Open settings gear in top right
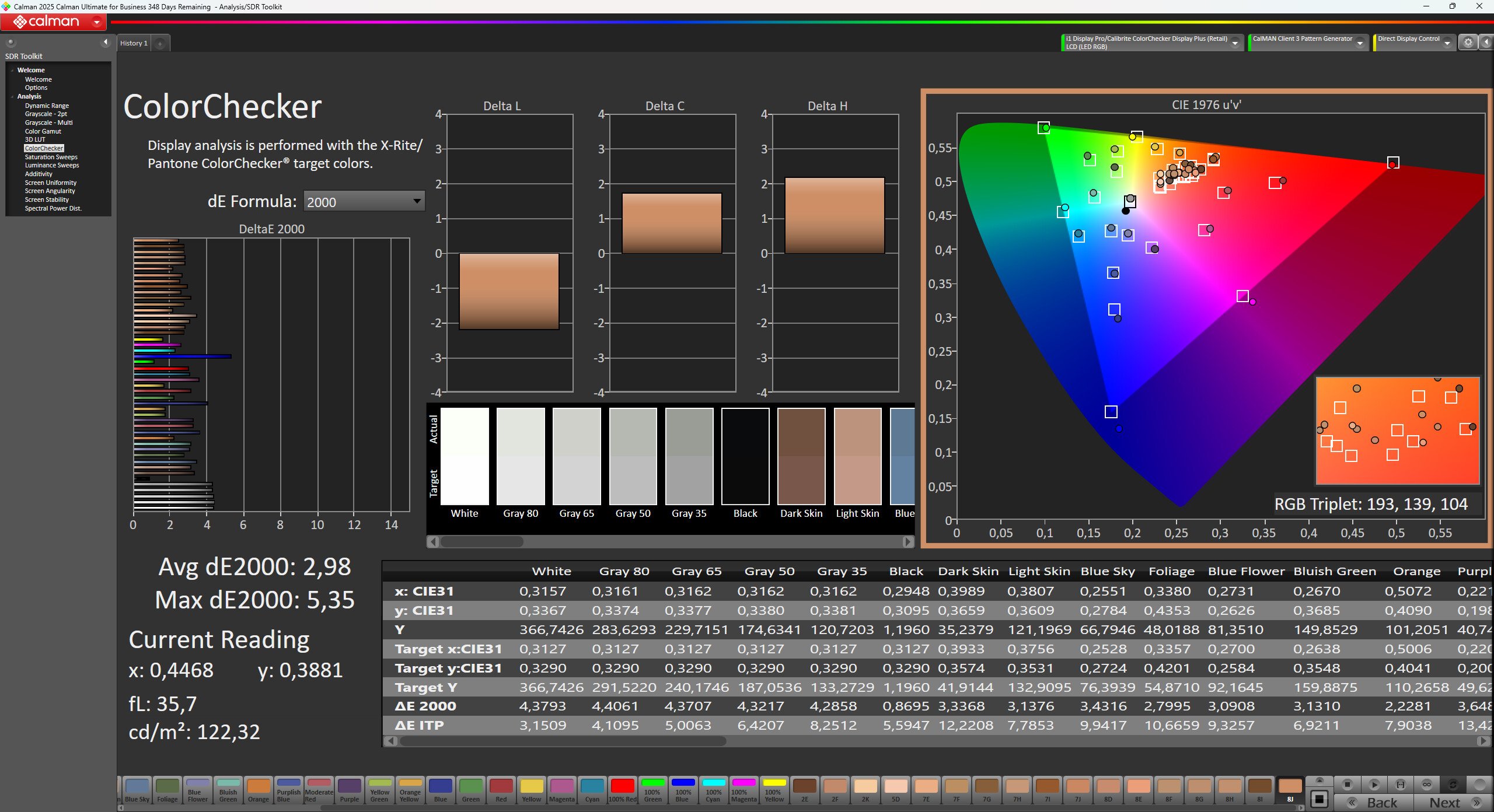The width and height of the screenshot is (1494, 812). [1468, 43]
